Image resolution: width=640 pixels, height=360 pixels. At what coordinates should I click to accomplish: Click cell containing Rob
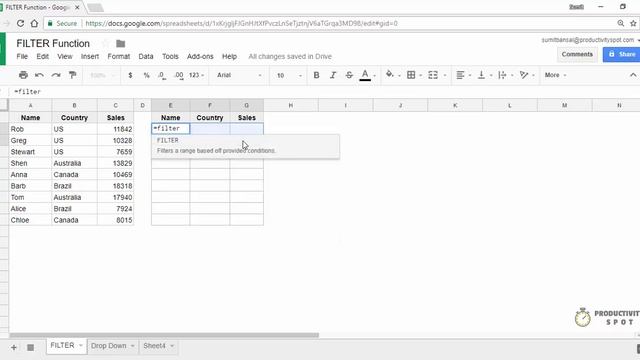[x=31, y=129]
